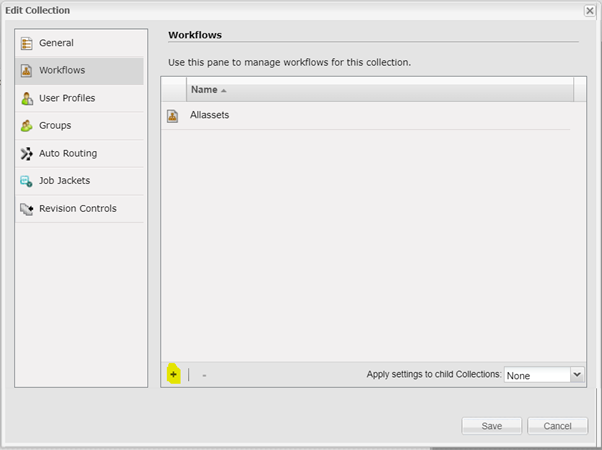Close the Edit Collection dialog

coord(589,11)
